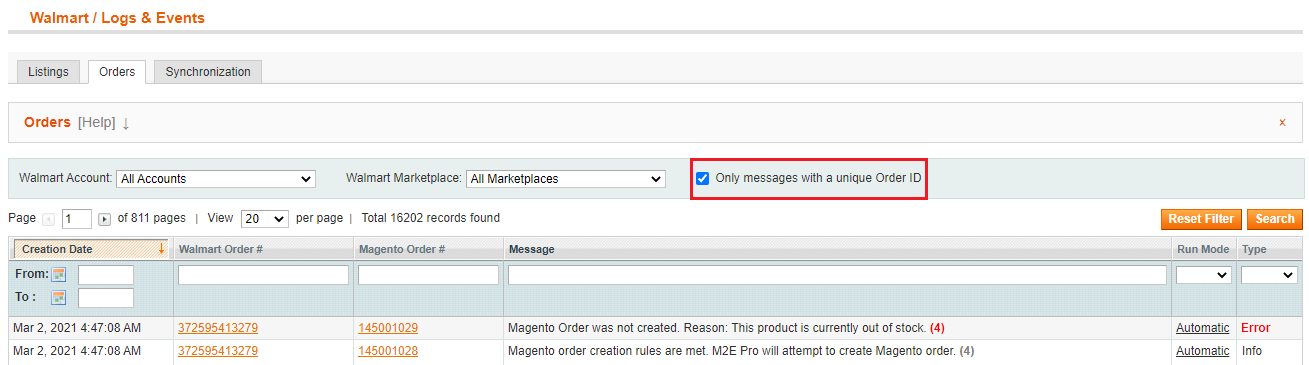Click the Search button

(x=1275, y=219)
